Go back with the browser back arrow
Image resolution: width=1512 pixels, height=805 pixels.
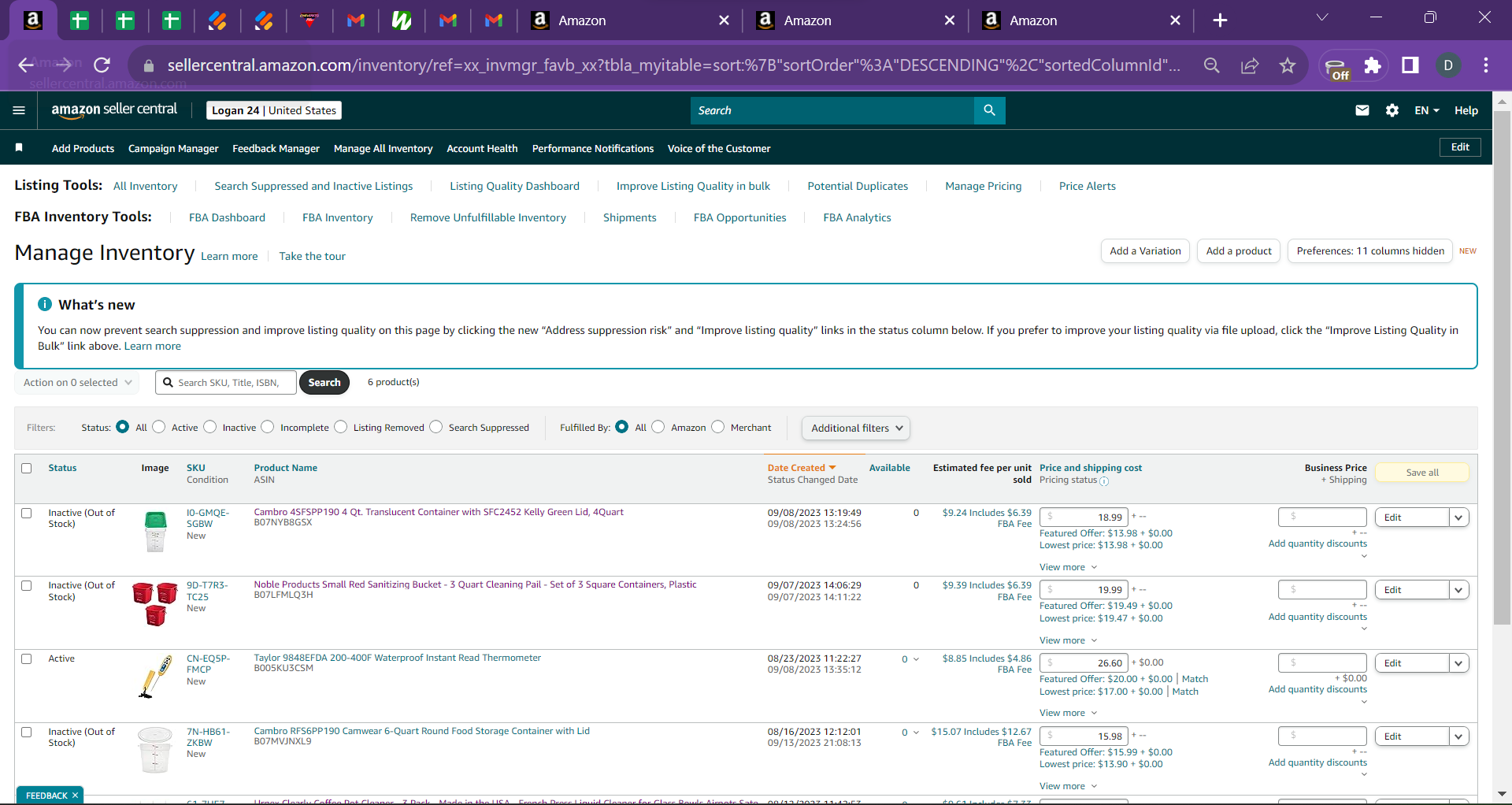click(x=26, y=65)
